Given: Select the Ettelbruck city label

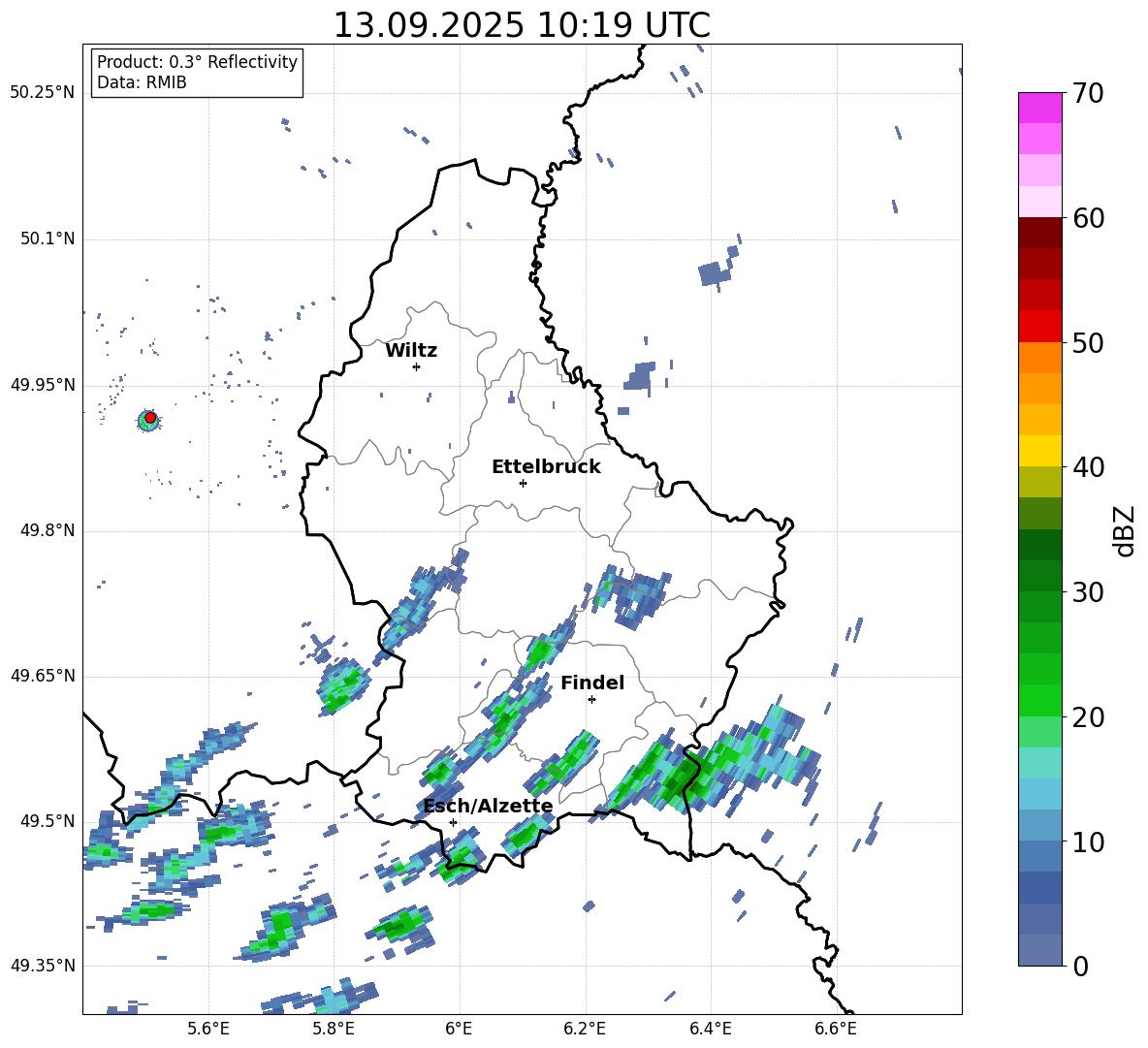Looking at the screenshot, I should tap(546, 467).
